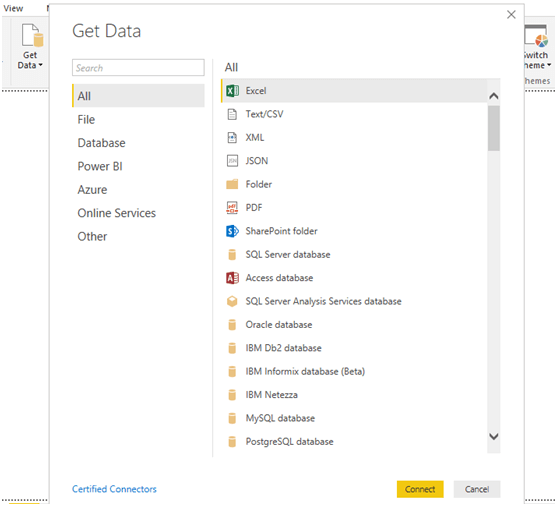
Task: Click the JSON file icon
Action: pos(232,161)
